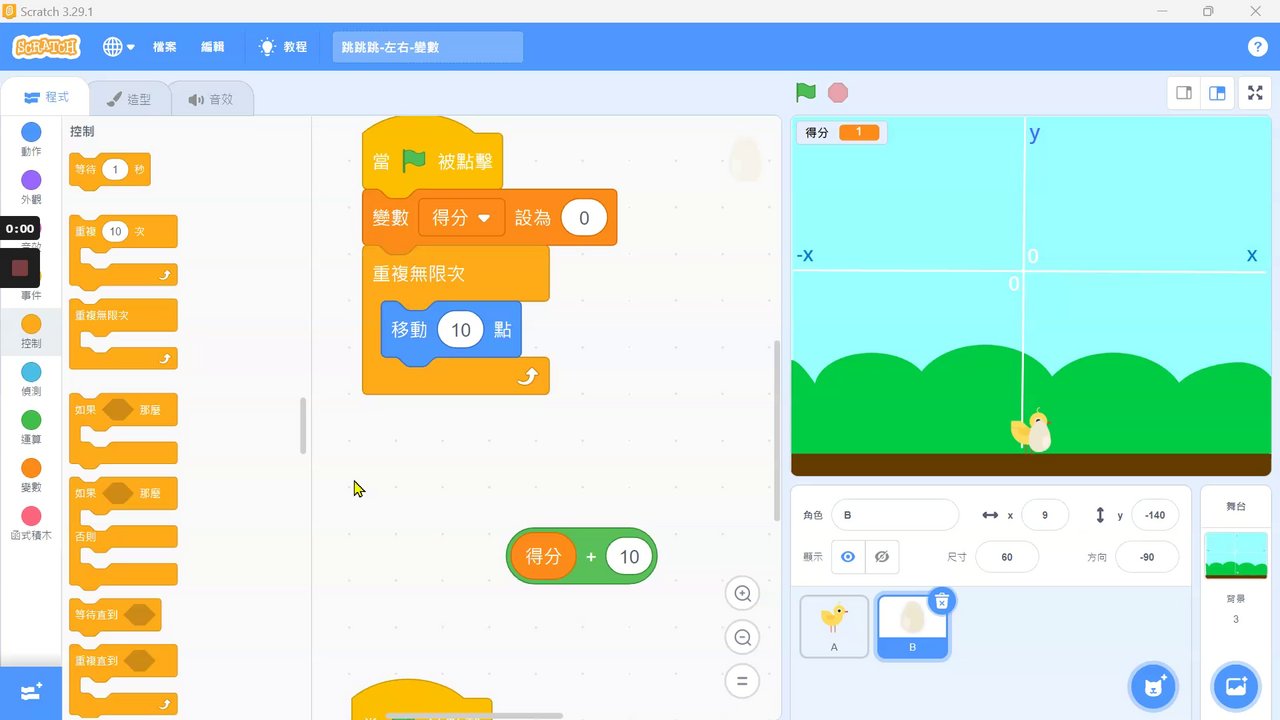Click the 得分 variable in the addition block
The width and height of the screenshot is (1280, 720).
click(543, 556)
